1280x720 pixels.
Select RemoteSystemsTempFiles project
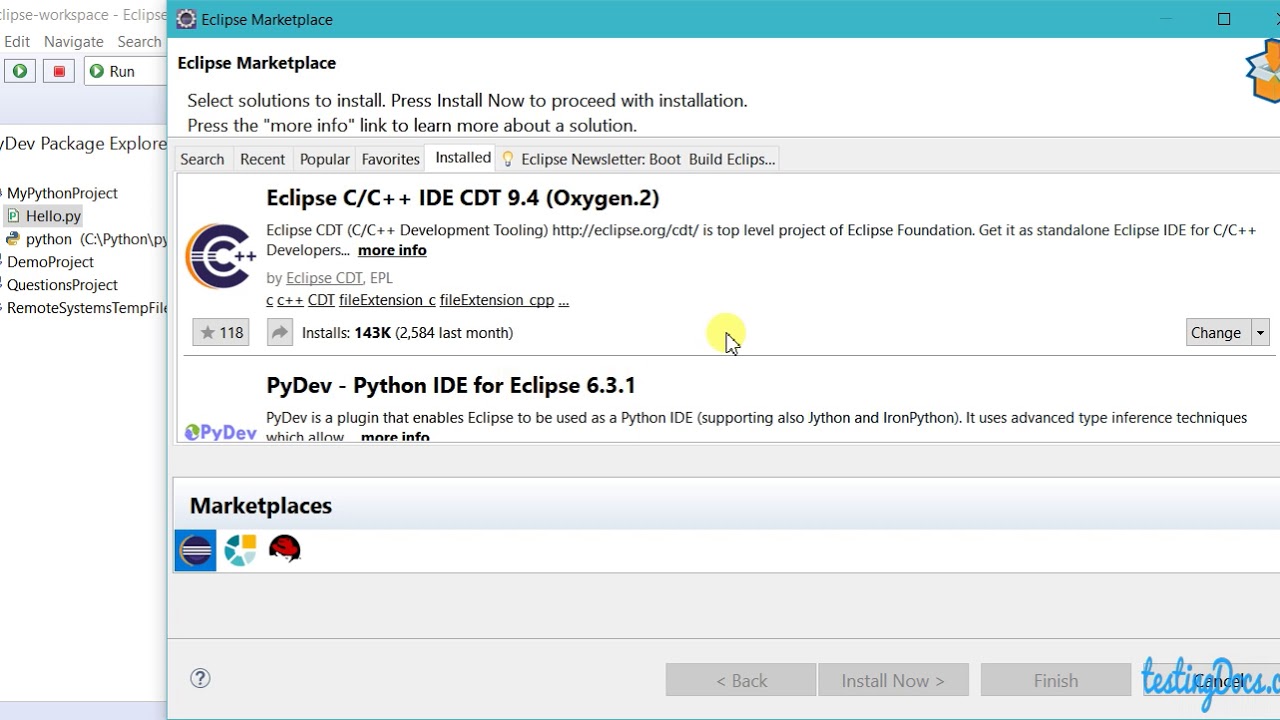click(x=87, y=308)
